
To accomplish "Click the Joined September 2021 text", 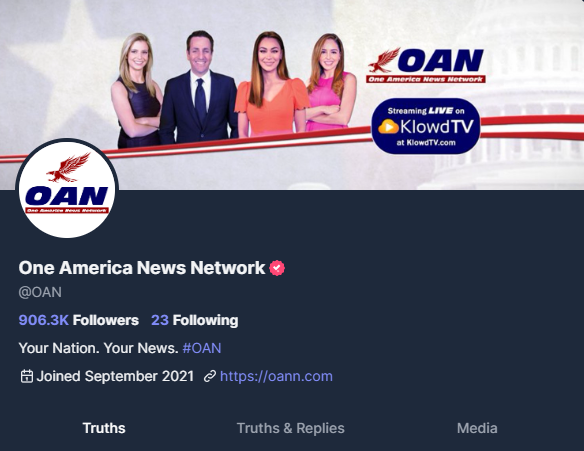I will click(115, 376).
